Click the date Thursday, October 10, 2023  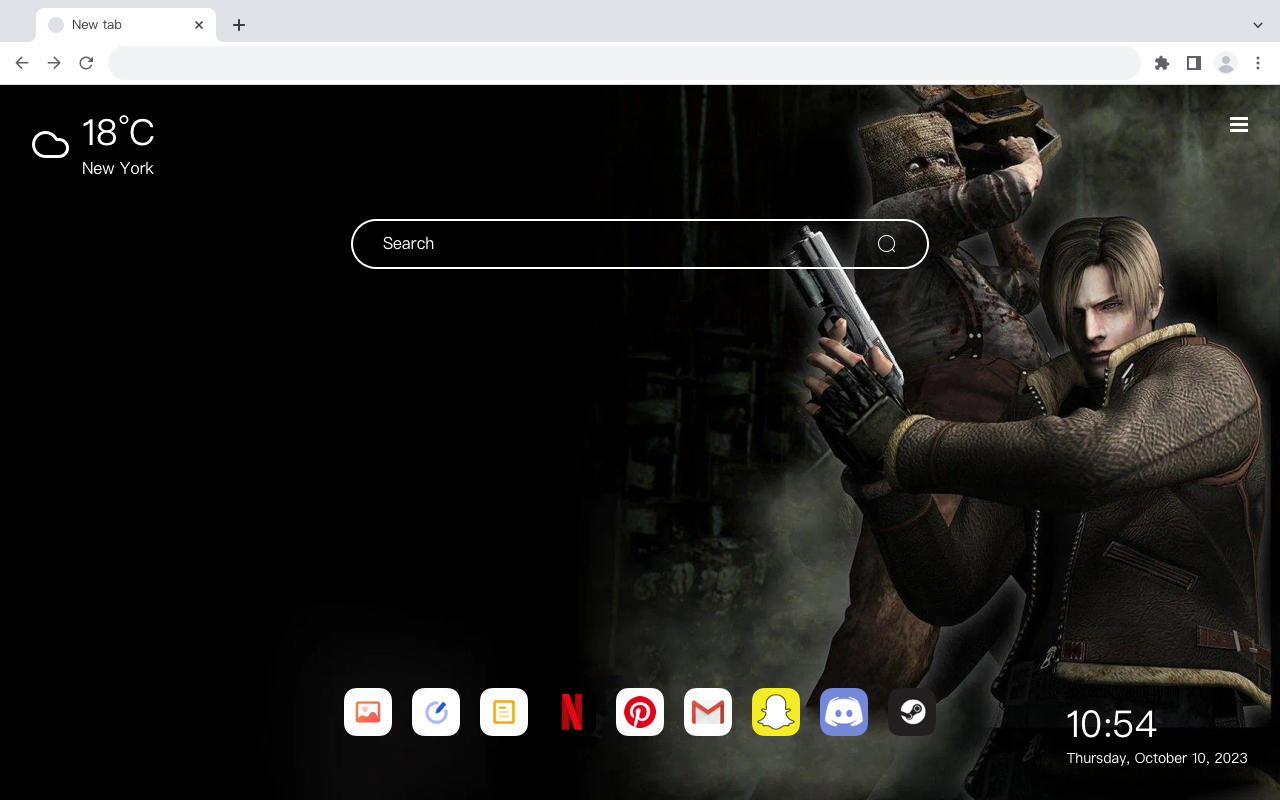pyautogui.click(x=1157, y=758)
